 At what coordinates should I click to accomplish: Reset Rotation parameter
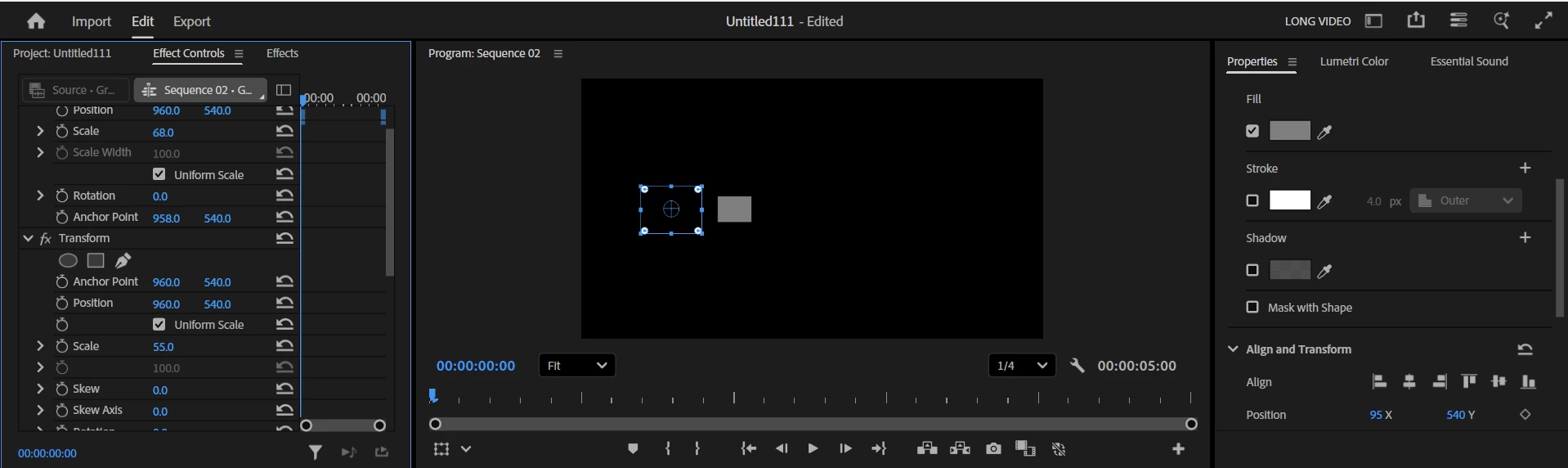tap(284, 196)
